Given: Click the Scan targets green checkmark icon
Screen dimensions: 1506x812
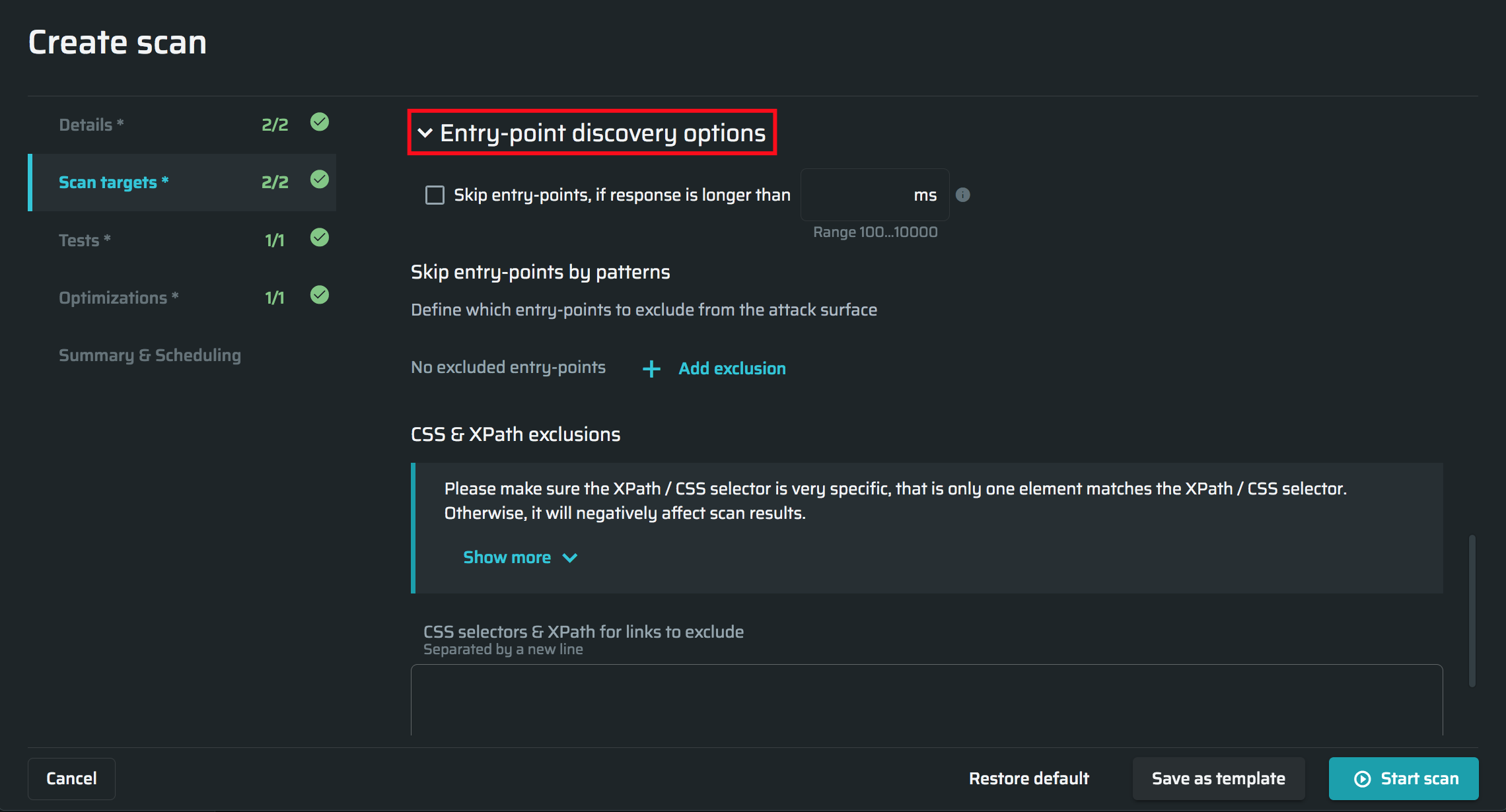Looking at the screenshot, I should tap(320, 180).
